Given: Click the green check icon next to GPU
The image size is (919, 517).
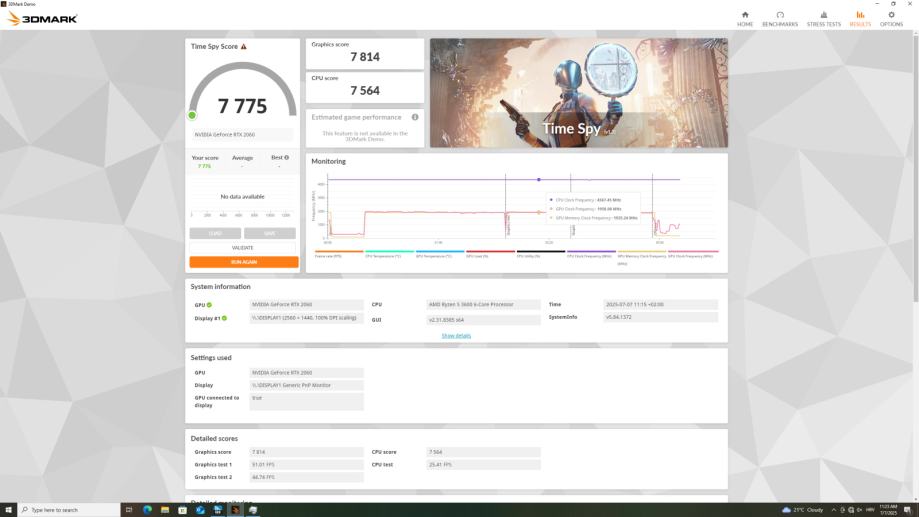Looking at the screenshot, I should tap(209, 305).
